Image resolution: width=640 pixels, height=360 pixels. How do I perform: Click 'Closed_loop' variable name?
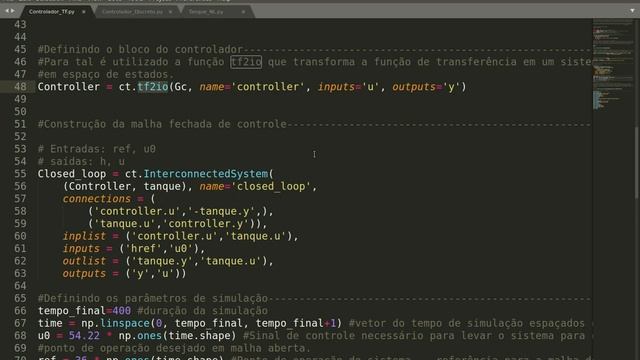point(72,174)
